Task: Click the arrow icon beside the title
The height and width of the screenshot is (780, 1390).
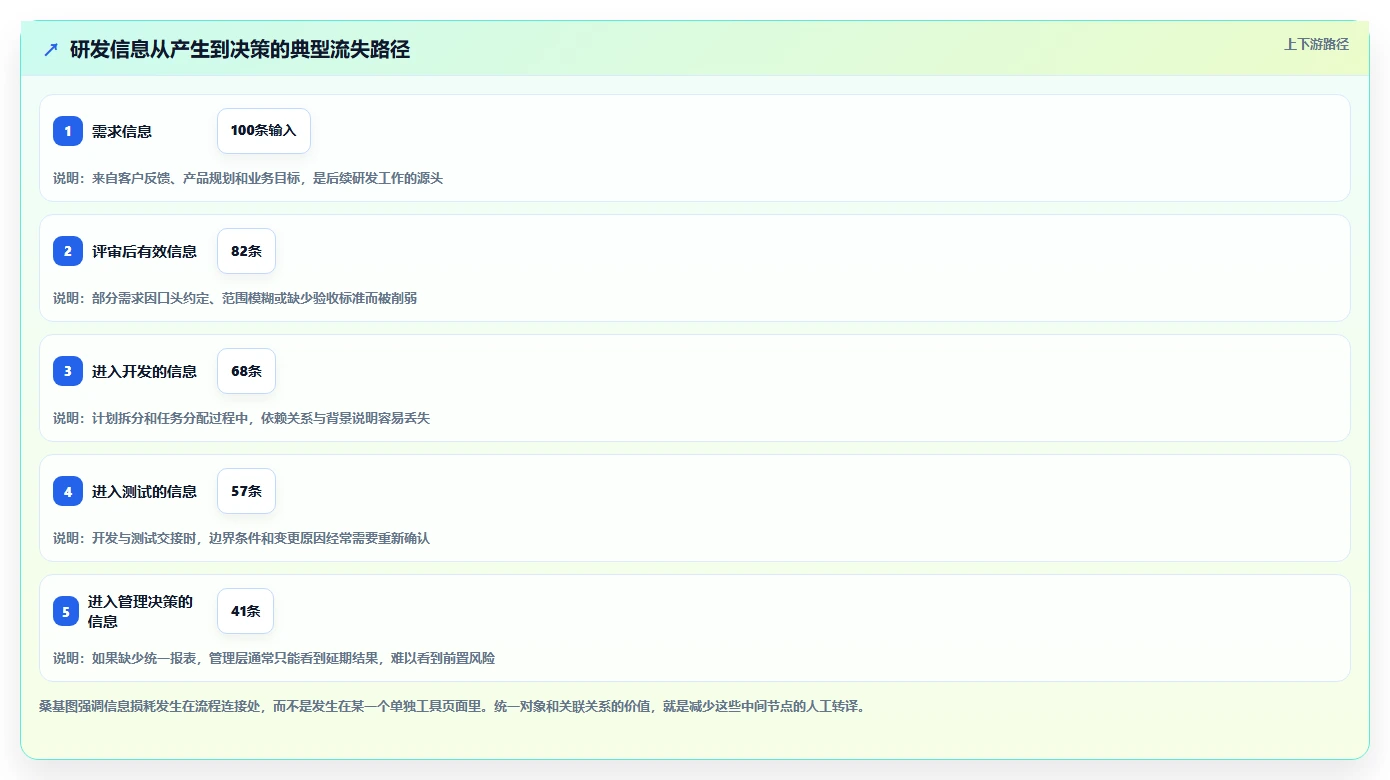Action: pyautogui.click(x=51, y=49)
